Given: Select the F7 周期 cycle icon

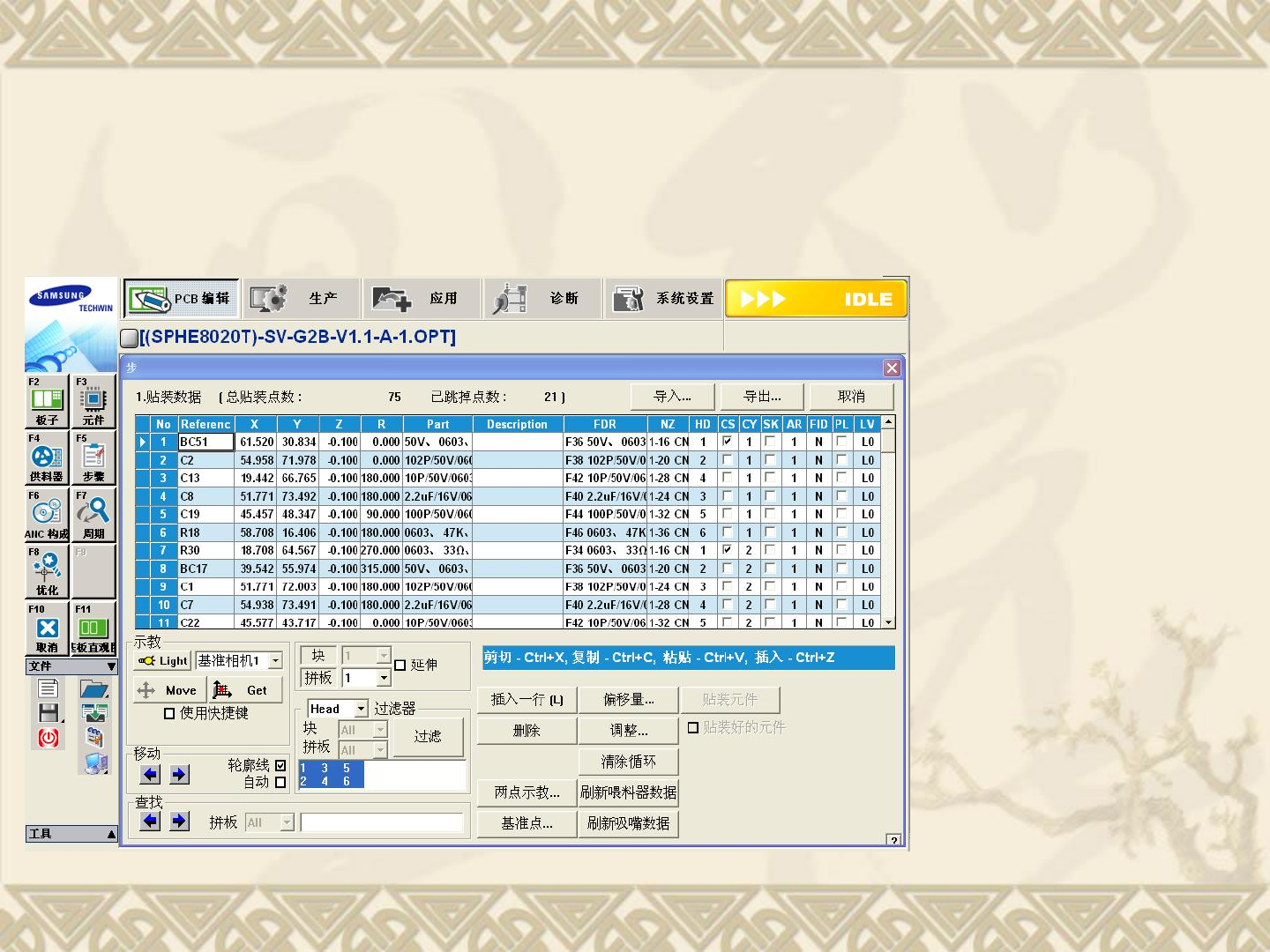Looking at the screenshot, I should tap(93, 515).
